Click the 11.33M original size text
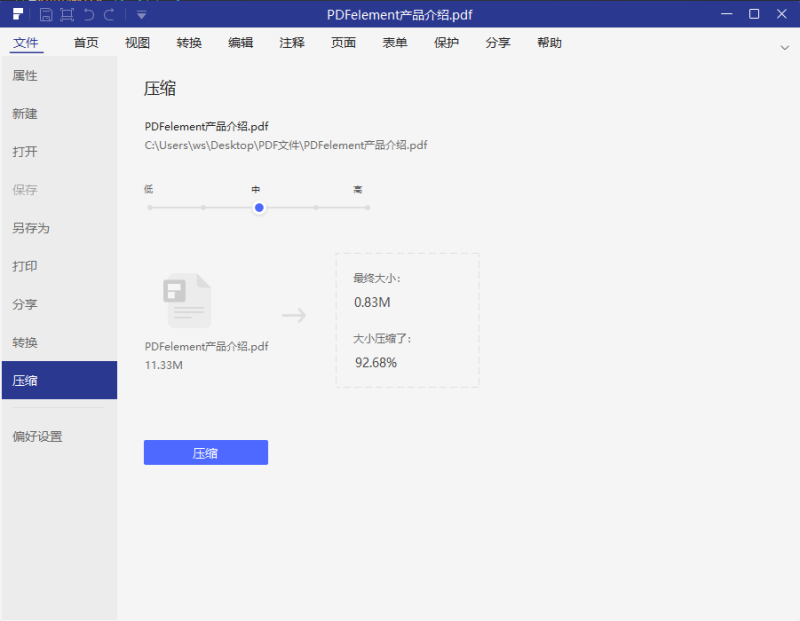The image size is (800, 621). [164, 365]
